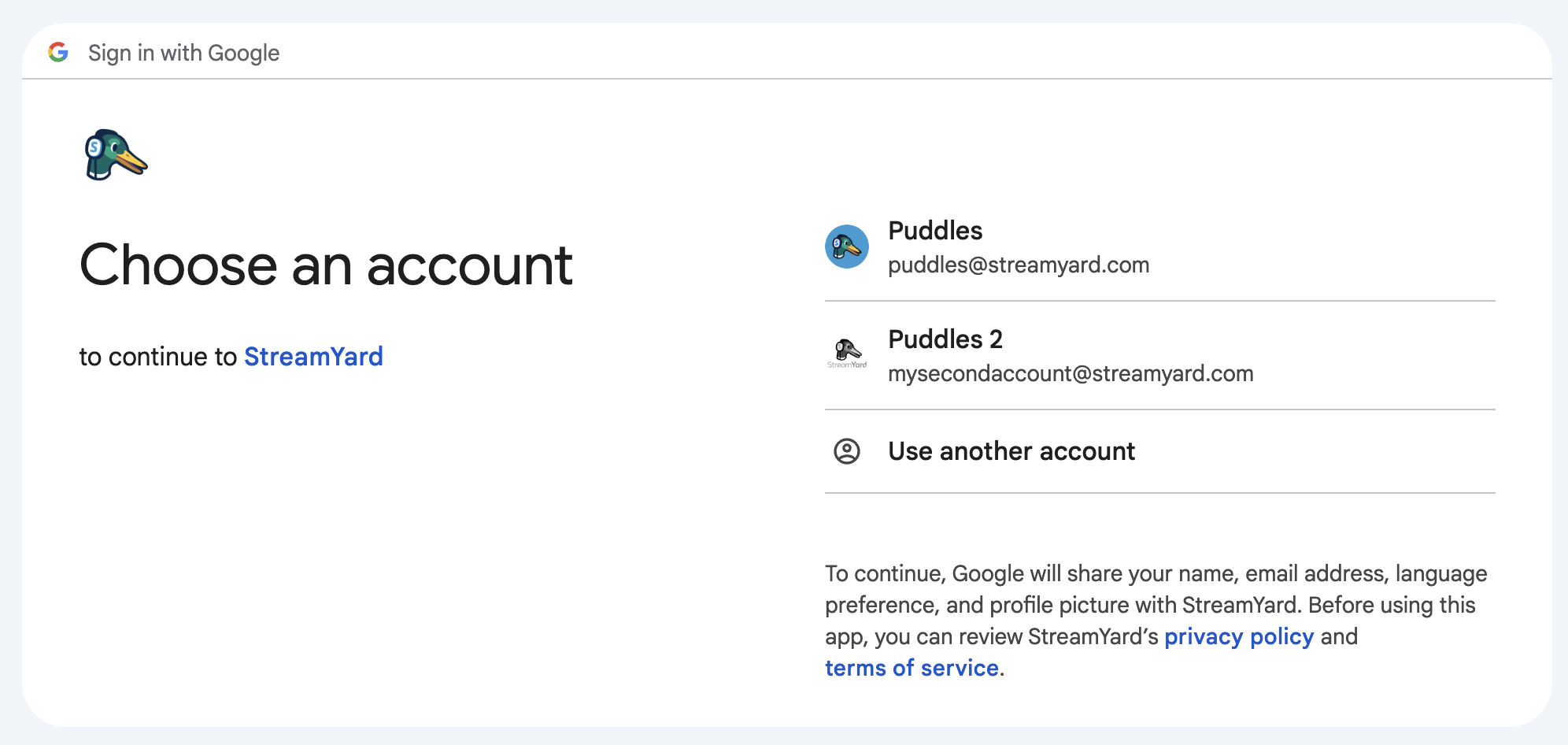
Task: Click the Puddles account avatar
Action: tap(847, 246)
